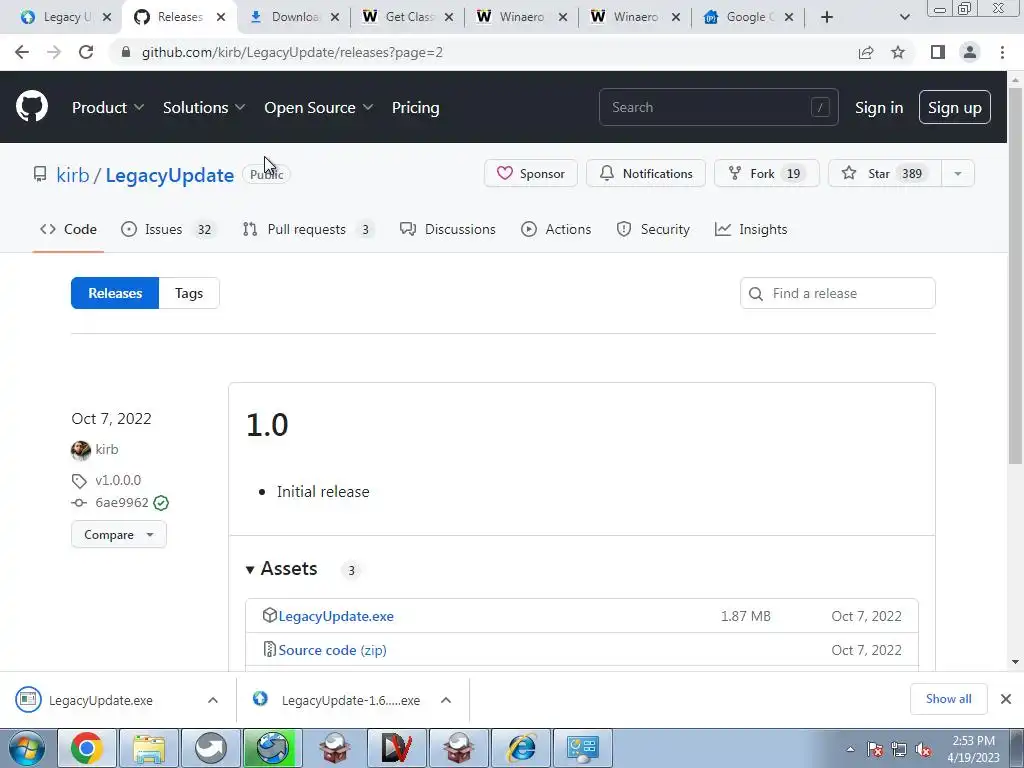Open the LegacyUpdate repository link
The image size is (1024, 768).
point(170,175)
